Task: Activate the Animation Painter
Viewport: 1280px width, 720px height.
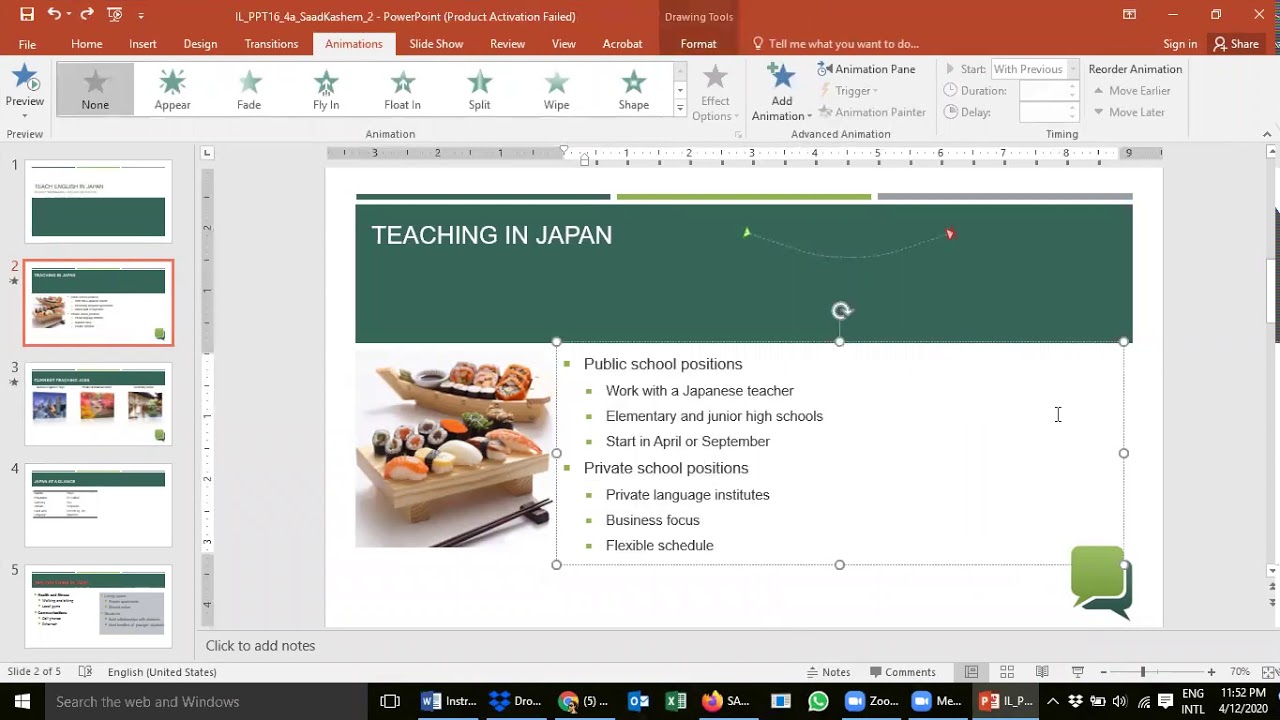Action: pos(873,113)
